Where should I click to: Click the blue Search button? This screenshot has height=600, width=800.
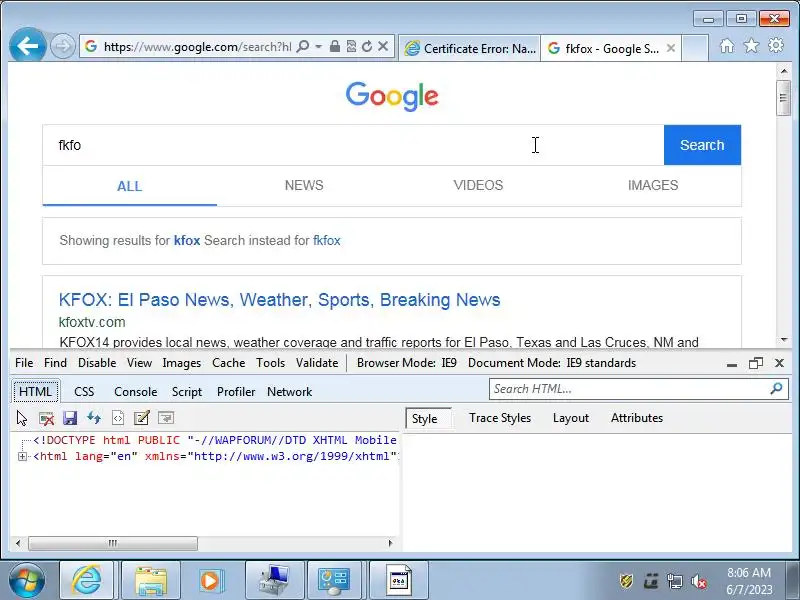point(702,145)
